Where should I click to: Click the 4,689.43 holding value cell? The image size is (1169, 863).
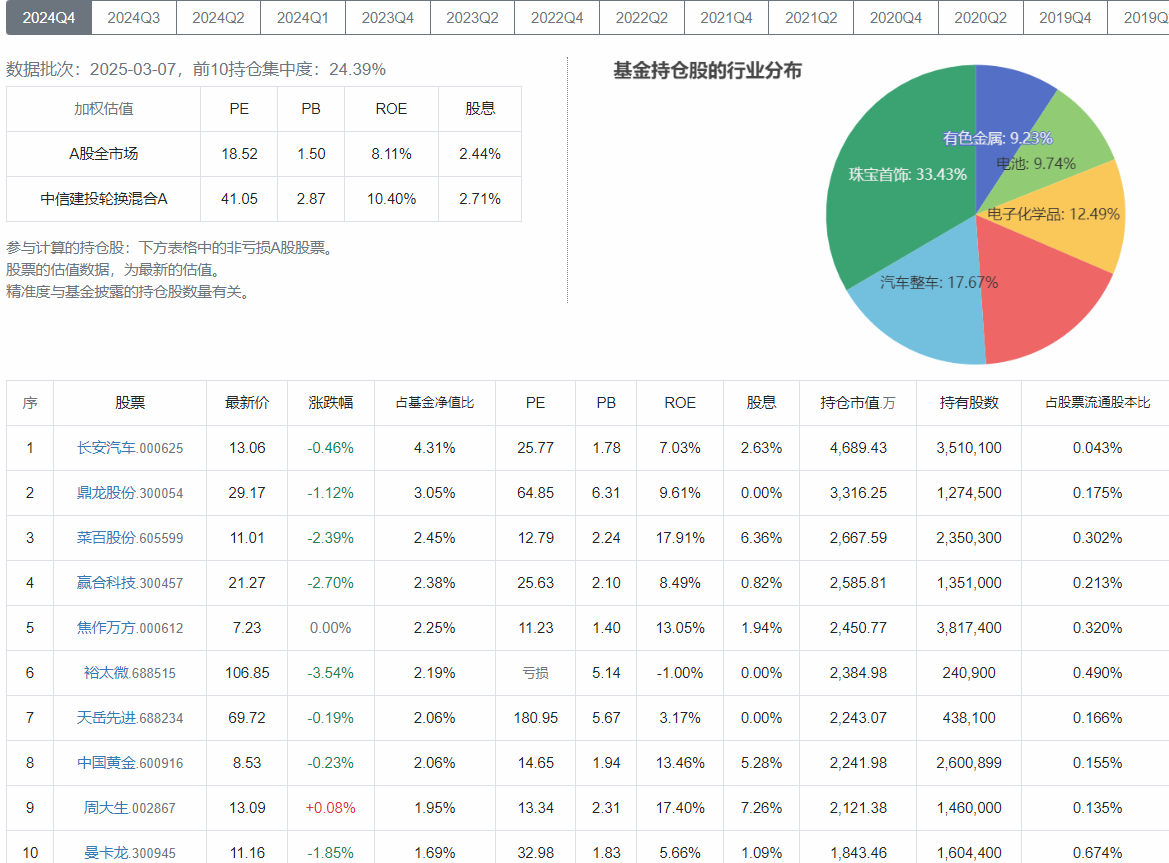pos(858,448)
